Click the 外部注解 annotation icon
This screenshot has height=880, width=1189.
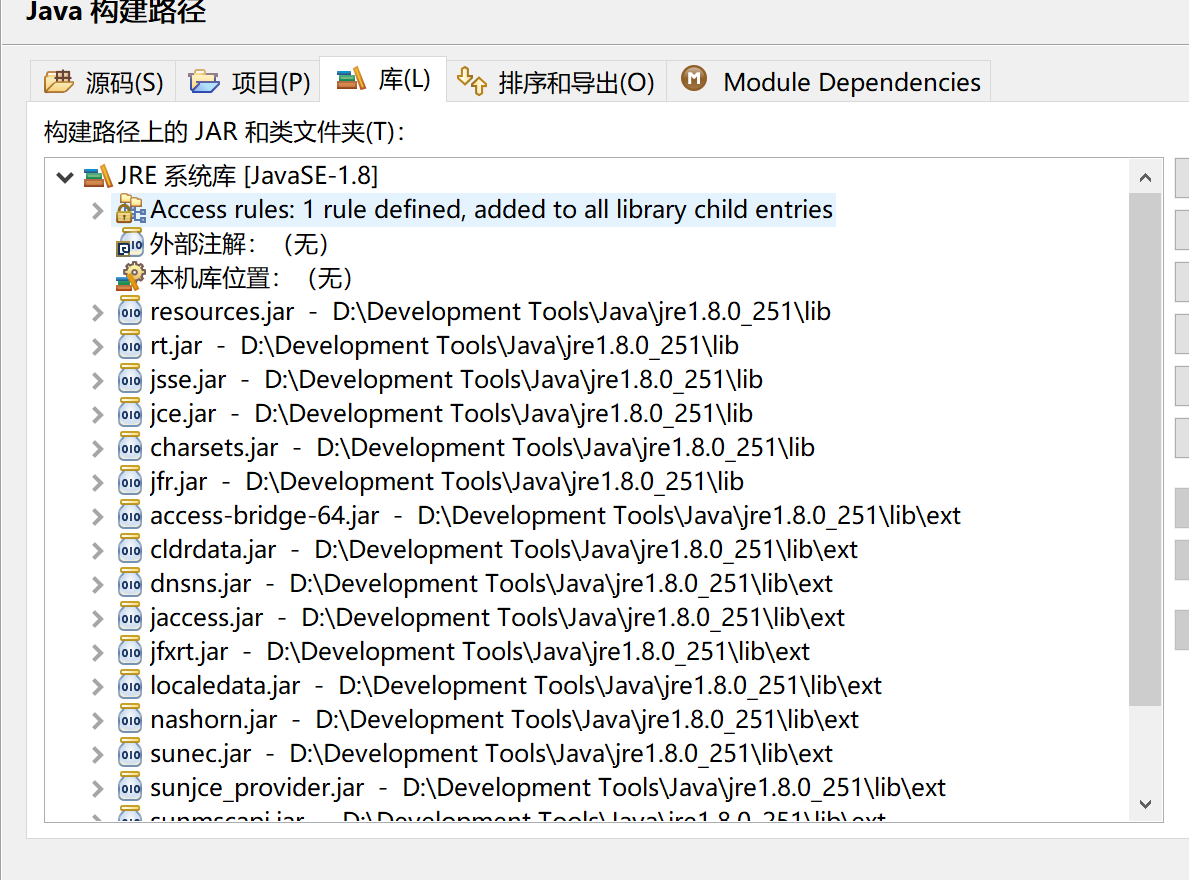(x=129, y=243)
